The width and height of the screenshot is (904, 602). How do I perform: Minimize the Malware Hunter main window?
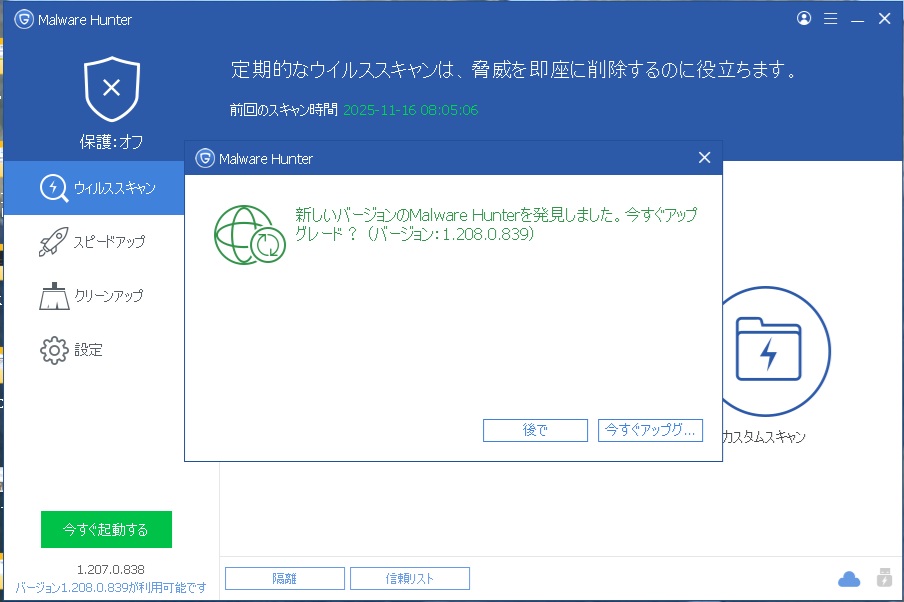click(857, 19)
